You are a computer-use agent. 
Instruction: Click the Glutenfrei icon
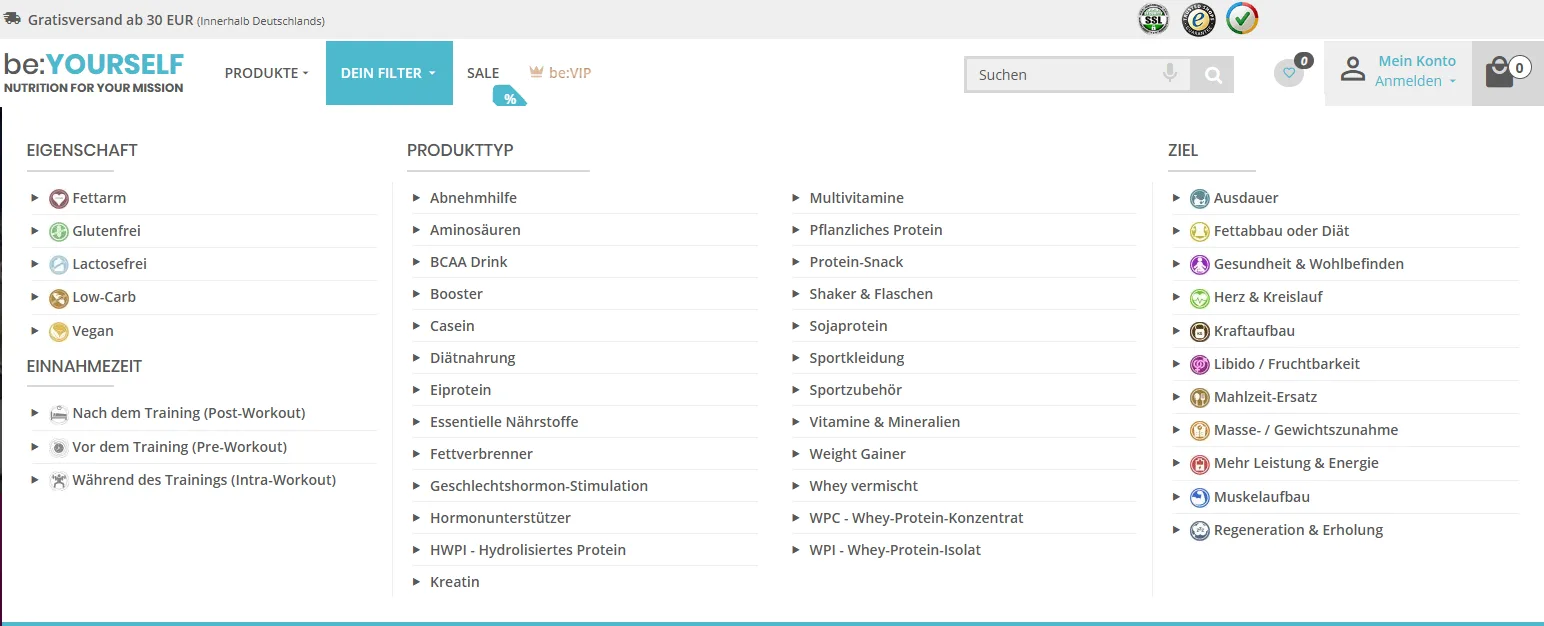tap(59, 231)
